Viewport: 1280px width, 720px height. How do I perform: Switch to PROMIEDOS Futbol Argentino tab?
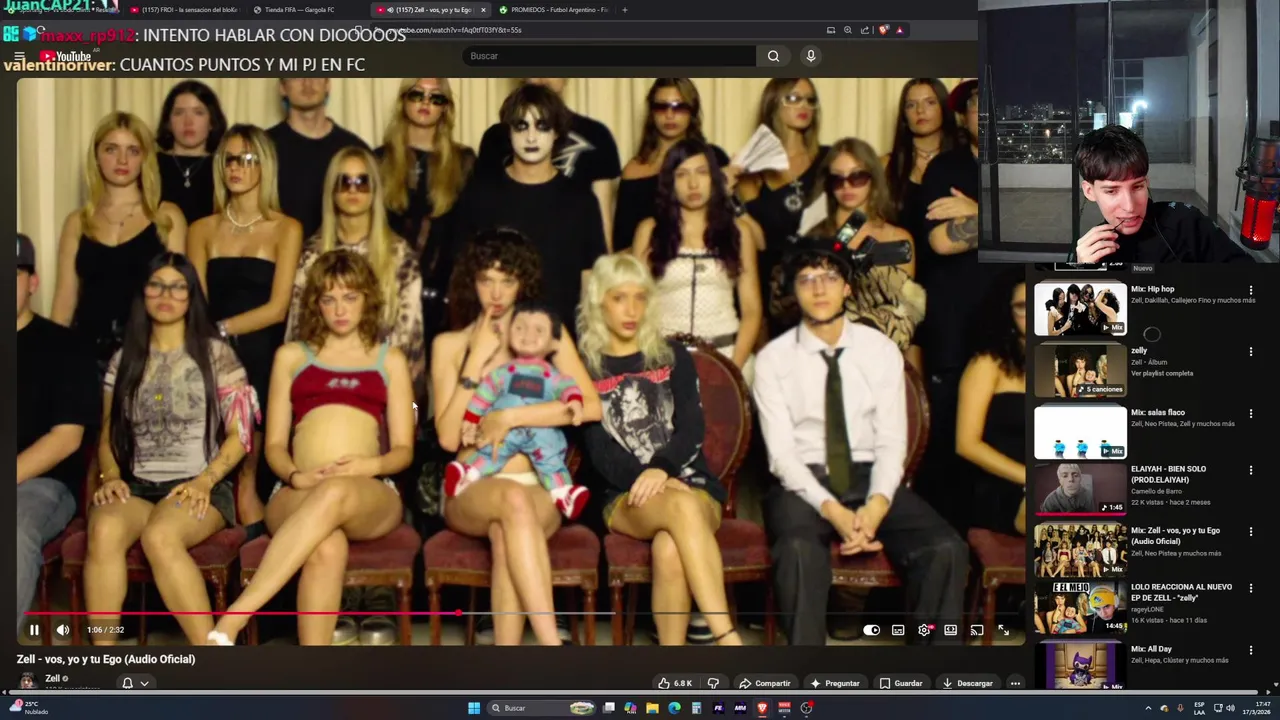pyautogui.click(x=555, y=10)
